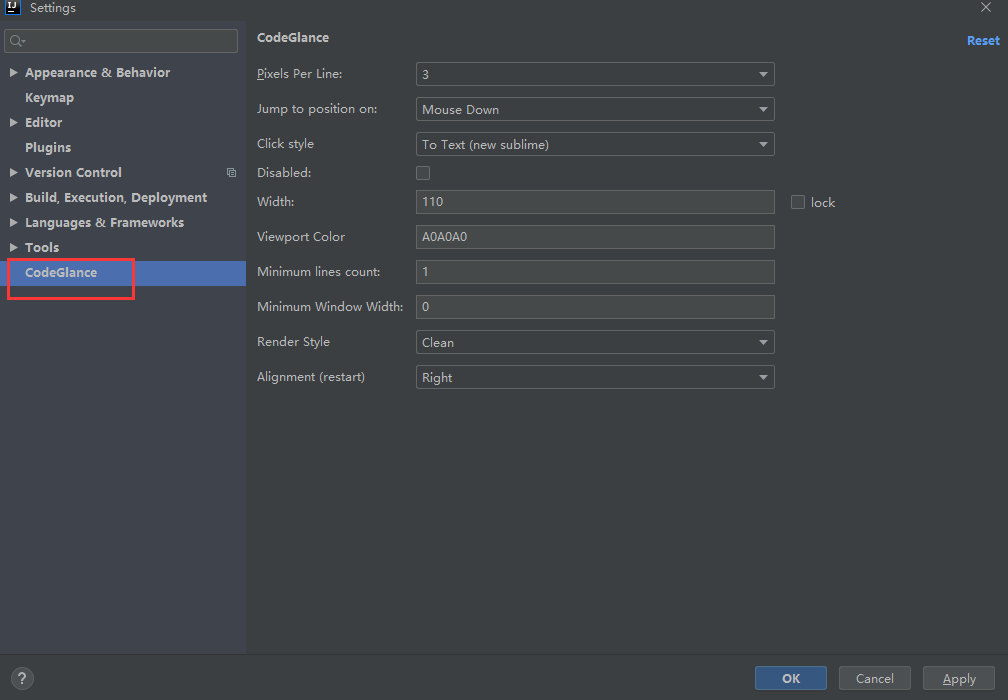
Task: Click the CodeGlance page heading
Action: 293,37
